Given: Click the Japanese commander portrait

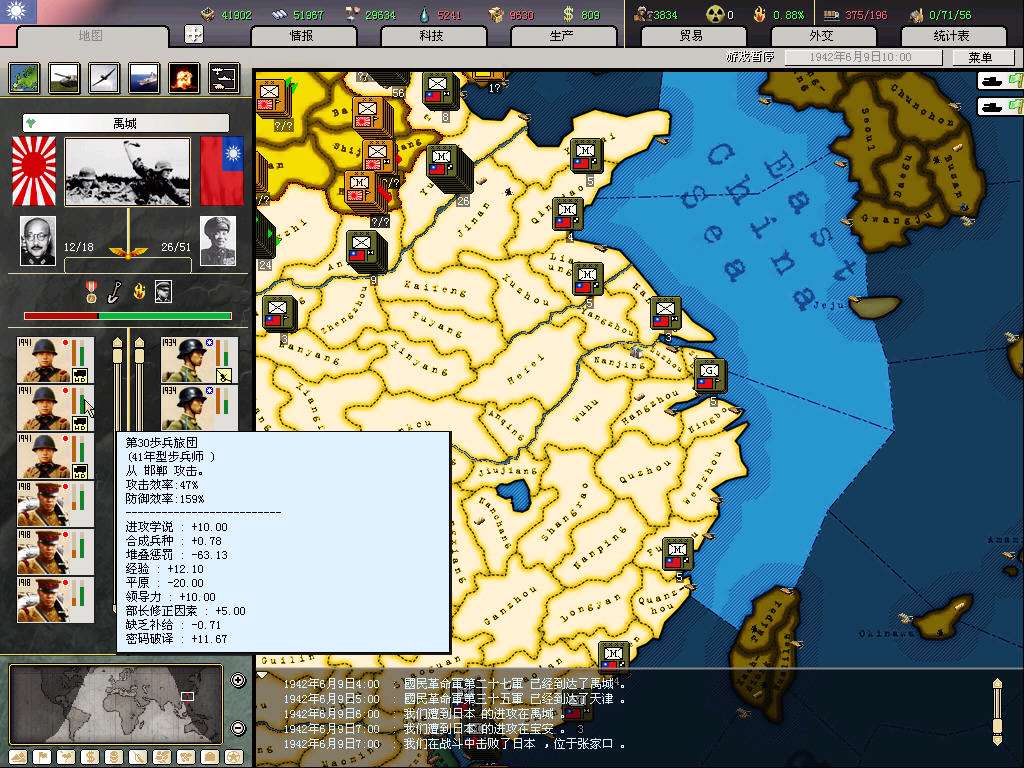Looking at the screenshot, I should [x=38, y=241].
